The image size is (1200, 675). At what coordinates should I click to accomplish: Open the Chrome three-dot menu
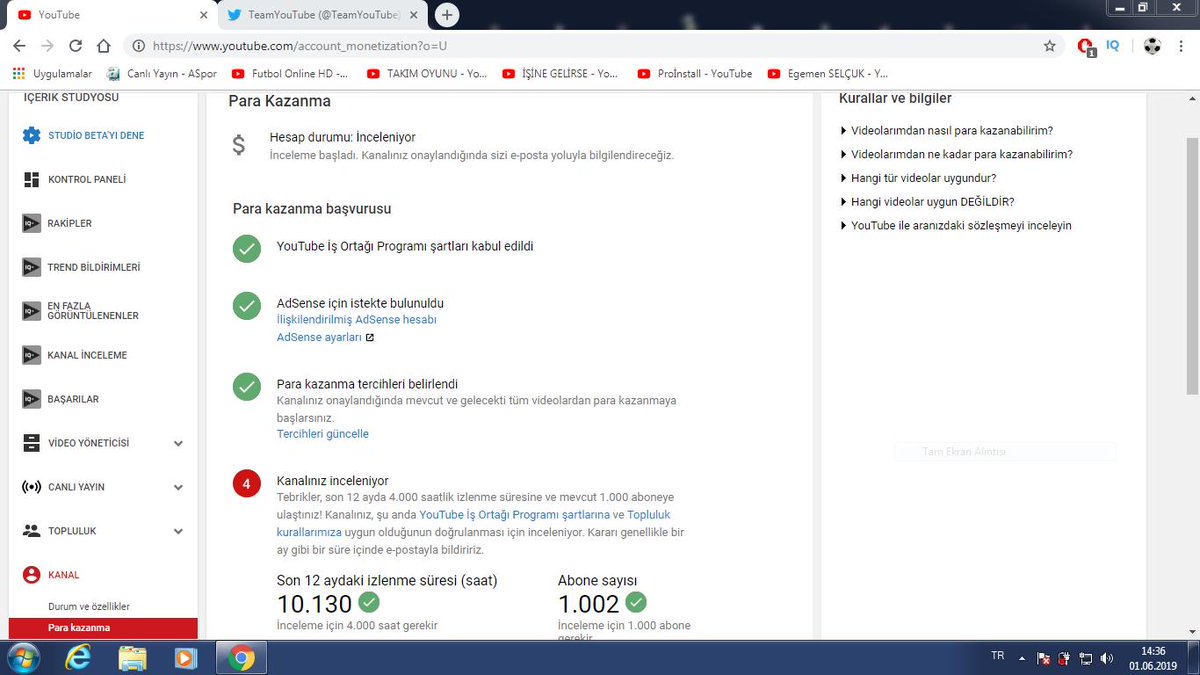(1181, 46)
